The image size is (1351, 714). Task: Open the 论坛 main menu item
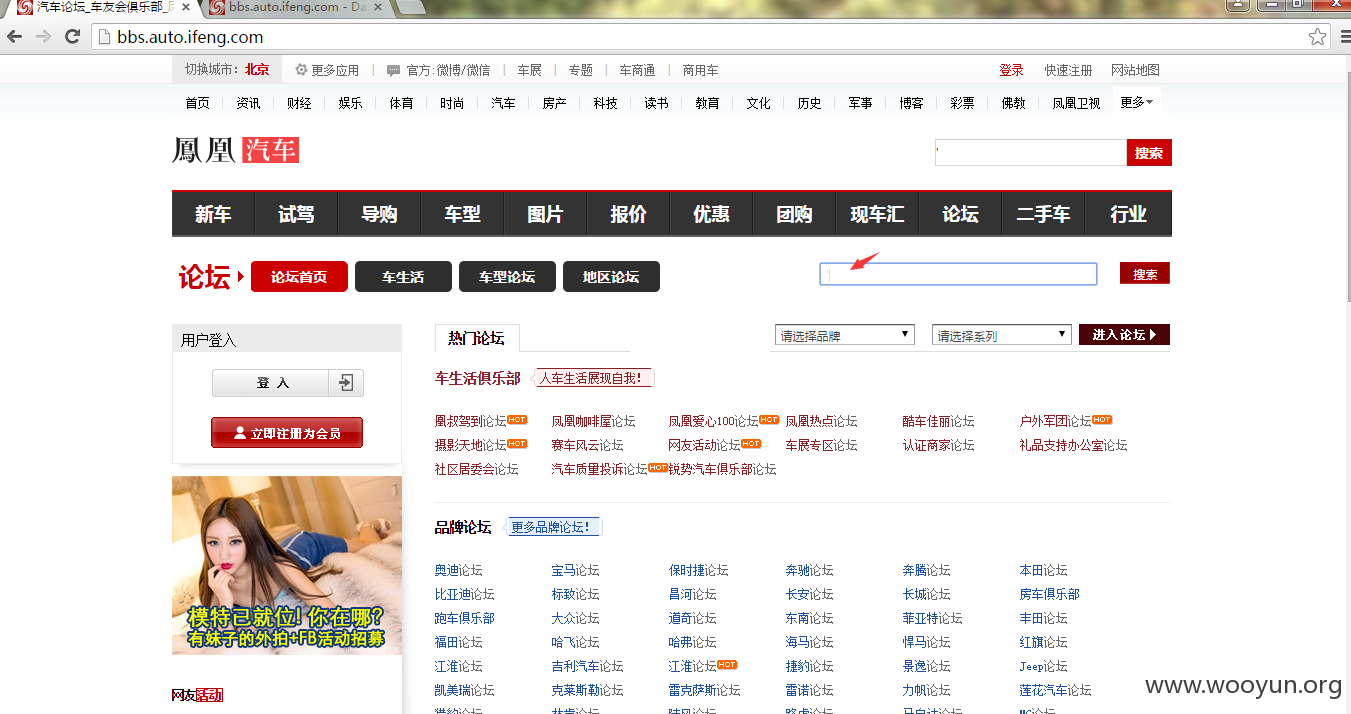tap(960, 214)
